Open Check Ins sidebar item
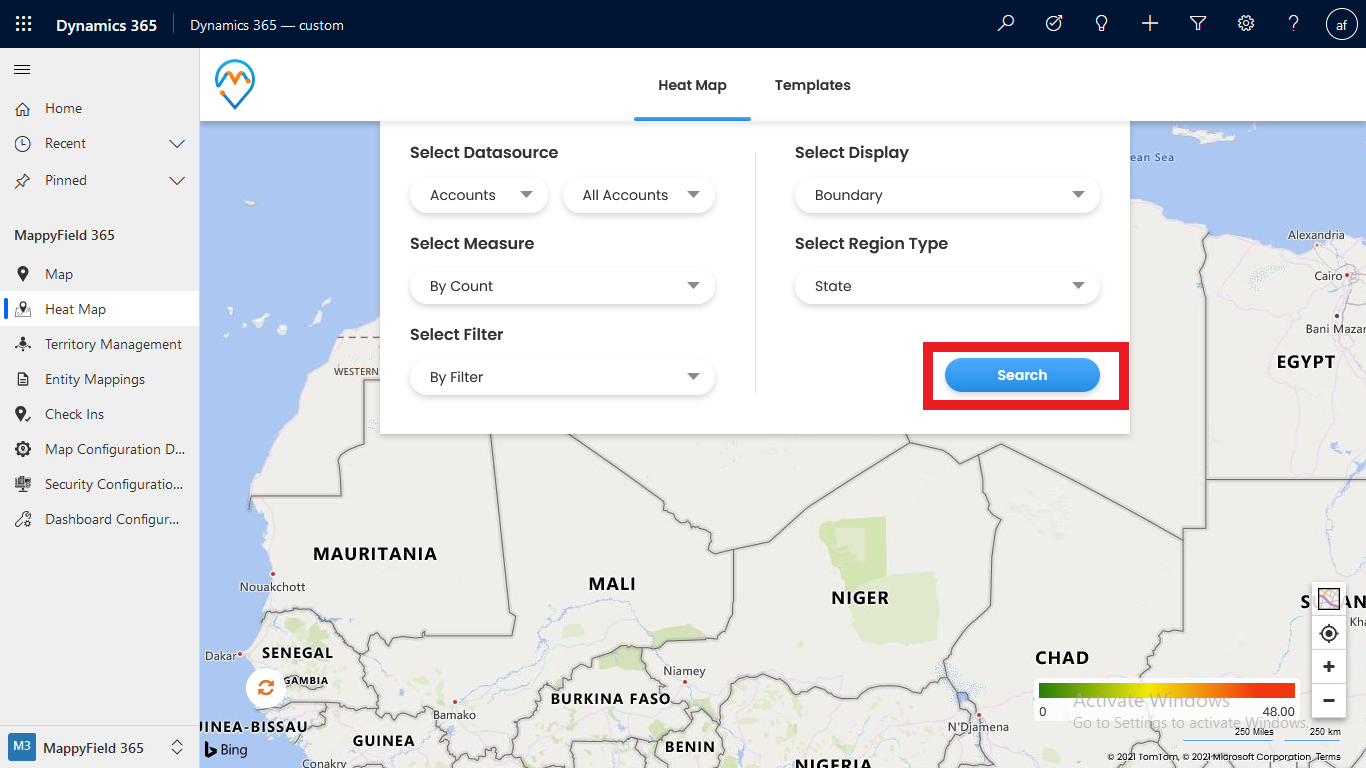 pos(100,414)
